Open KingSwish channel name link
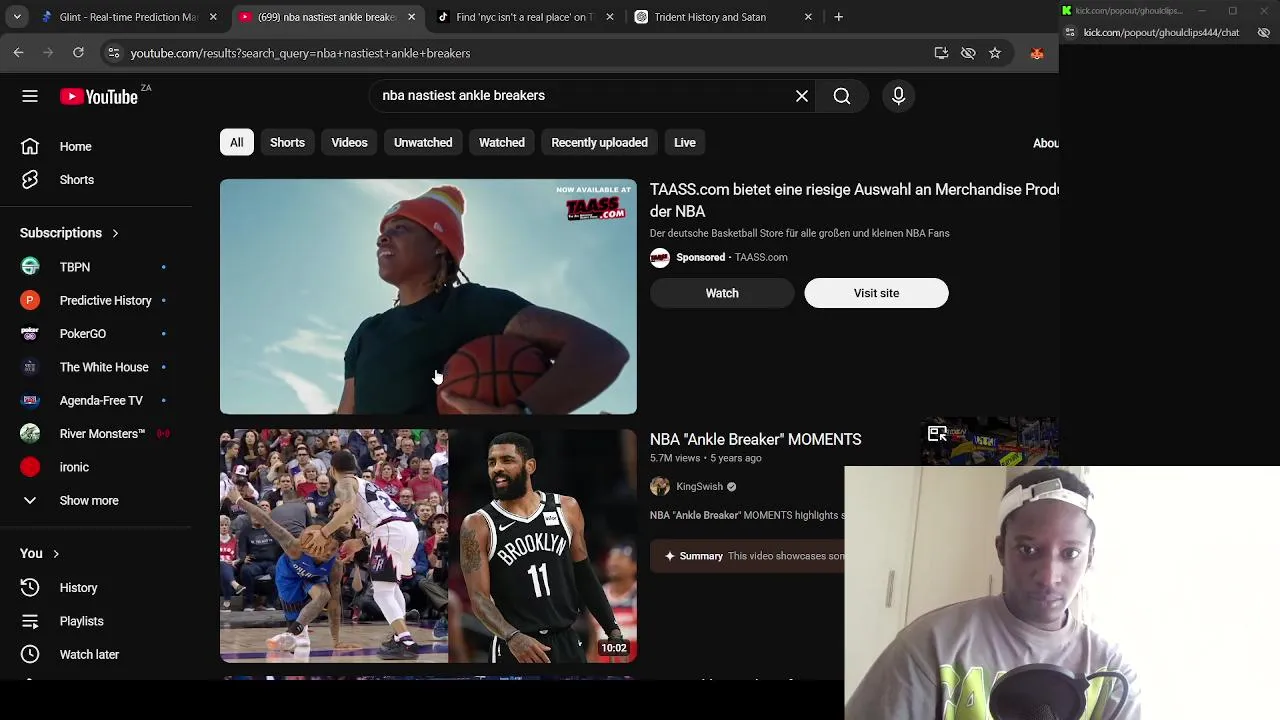 tap(699, 487)
